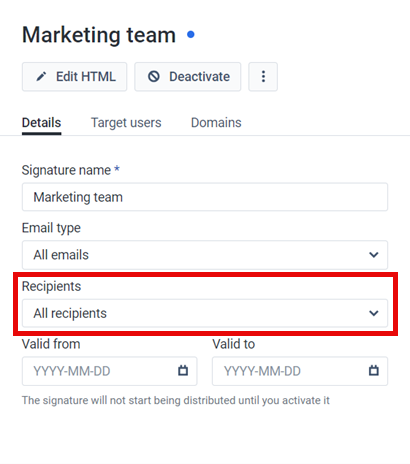The width and height of the screenshot is (410, 464).
Task: Switch to the Domains tab
Action: coord(216,123)
